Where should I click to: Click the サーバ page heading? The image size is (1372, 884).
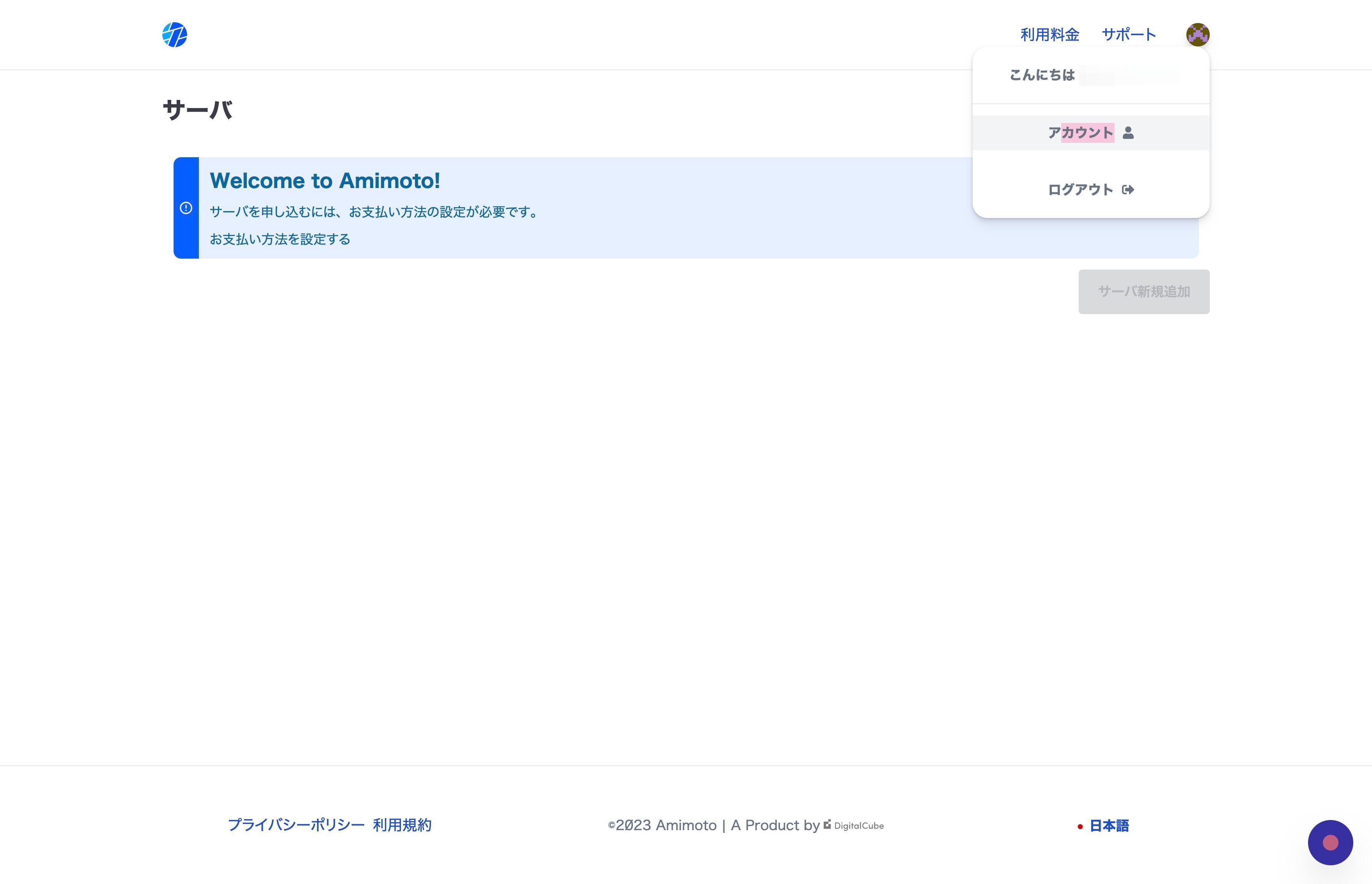click(197, 110)
